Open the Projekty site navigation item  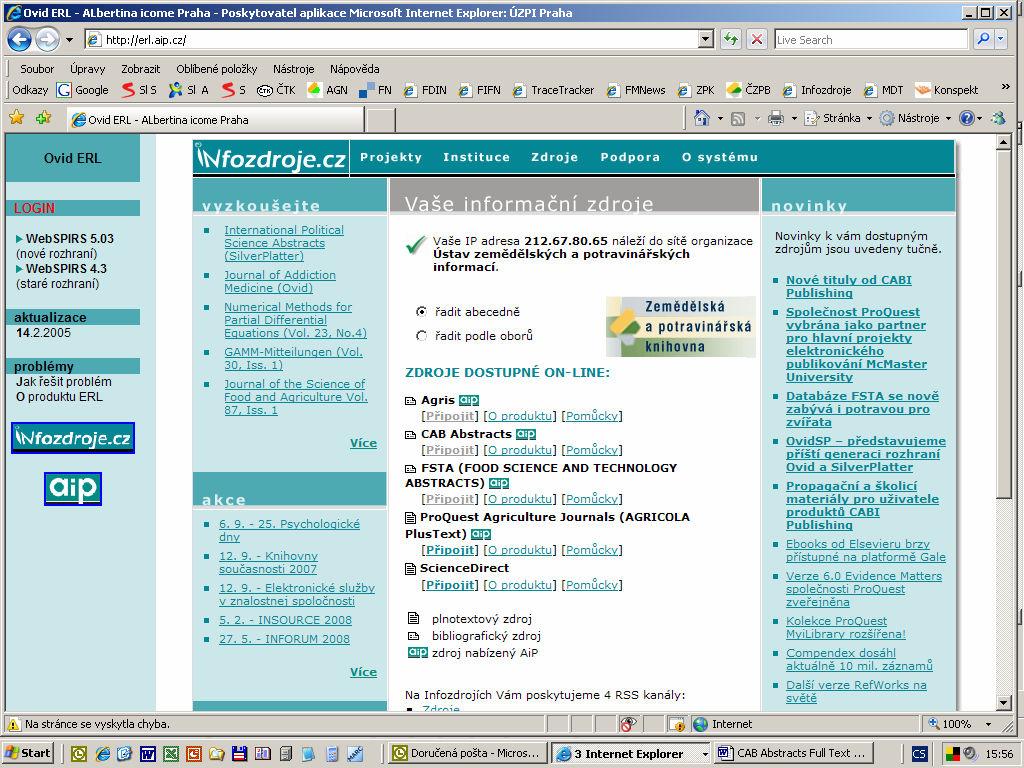(391, 157)
